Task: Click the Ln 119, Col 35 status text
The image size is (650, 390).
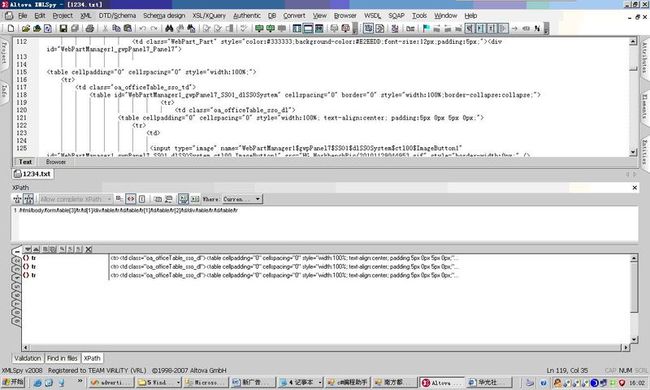Action: tap(567, 371)
